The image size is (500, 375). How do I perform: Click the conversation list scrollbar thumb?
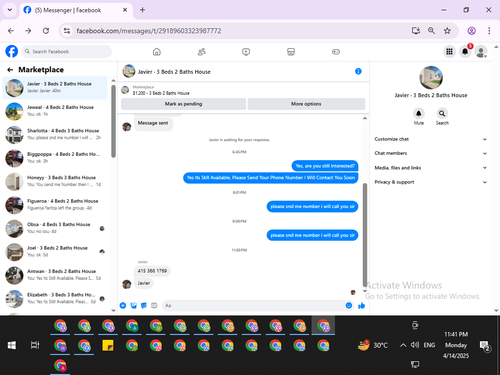point(113,121)
